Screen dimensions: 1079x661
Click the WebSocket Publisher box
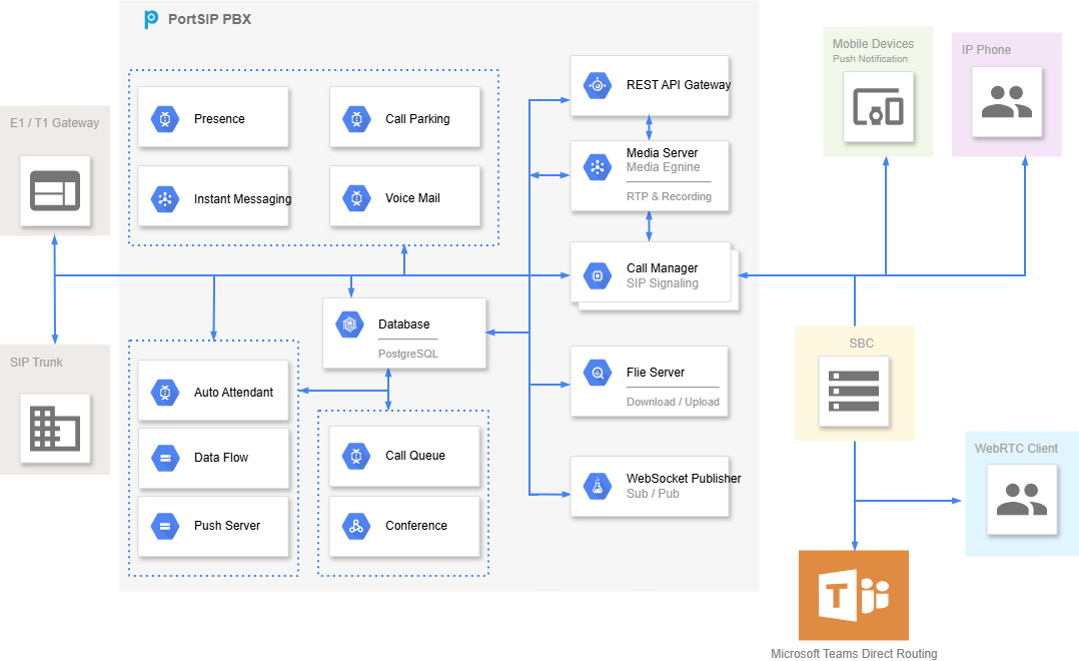click(649, 486)
